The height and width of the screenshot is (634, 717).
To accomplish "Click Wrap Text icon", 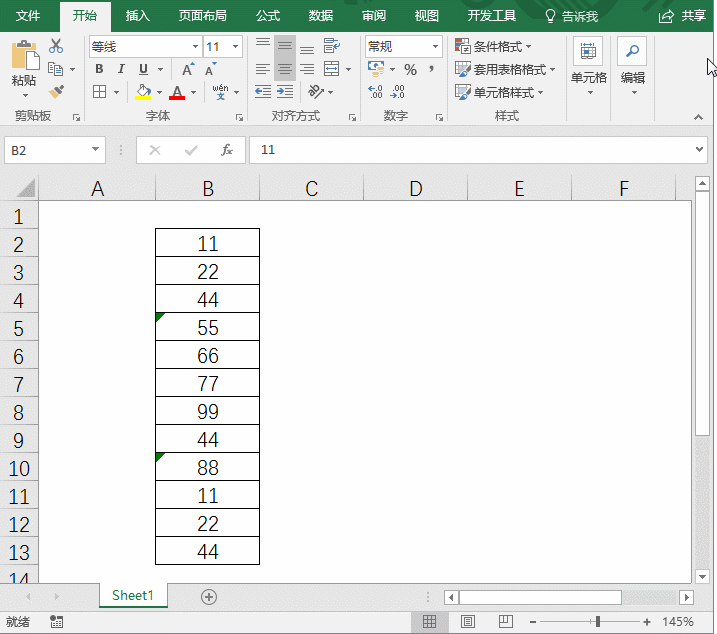I will tap(332, 46).
